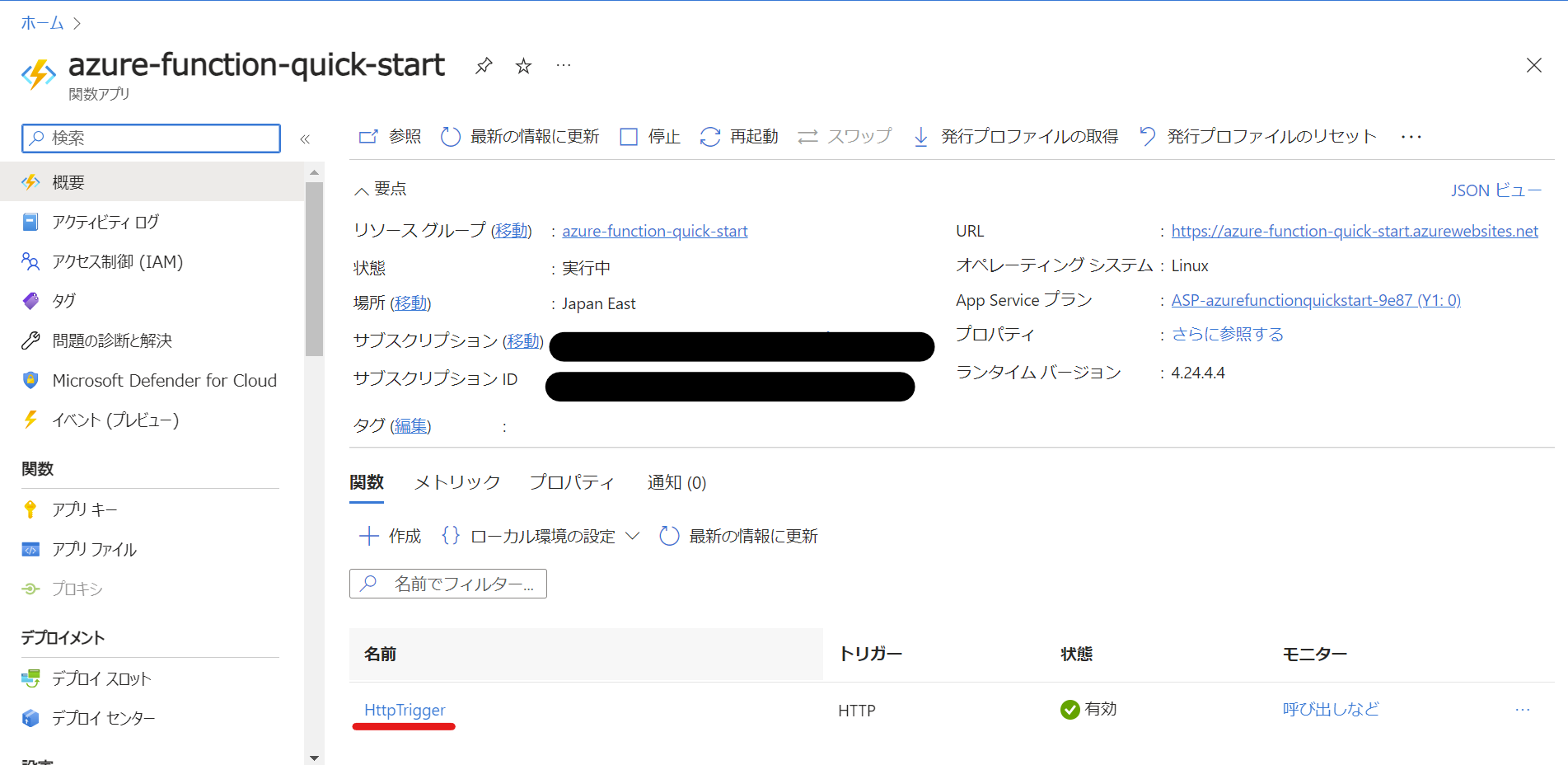Click 作成 to create a function
Screen dimensions: 1568x765
click(x=391, y=536)
